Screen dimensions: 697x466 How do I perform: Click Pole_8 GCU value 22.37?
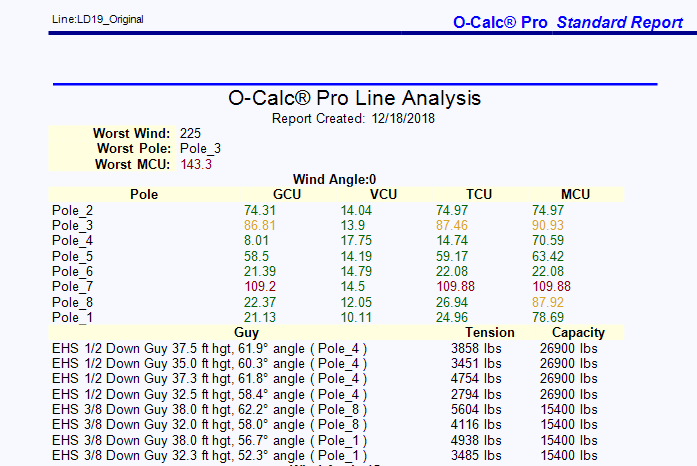(260, 302)
